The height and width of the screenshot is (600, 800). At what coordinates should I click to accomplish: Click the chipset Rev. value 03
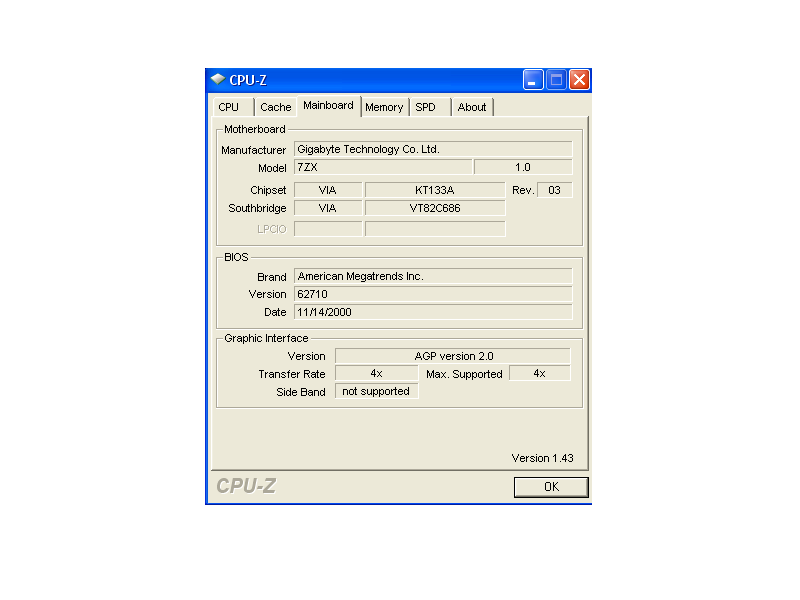[x=555, y=190]
